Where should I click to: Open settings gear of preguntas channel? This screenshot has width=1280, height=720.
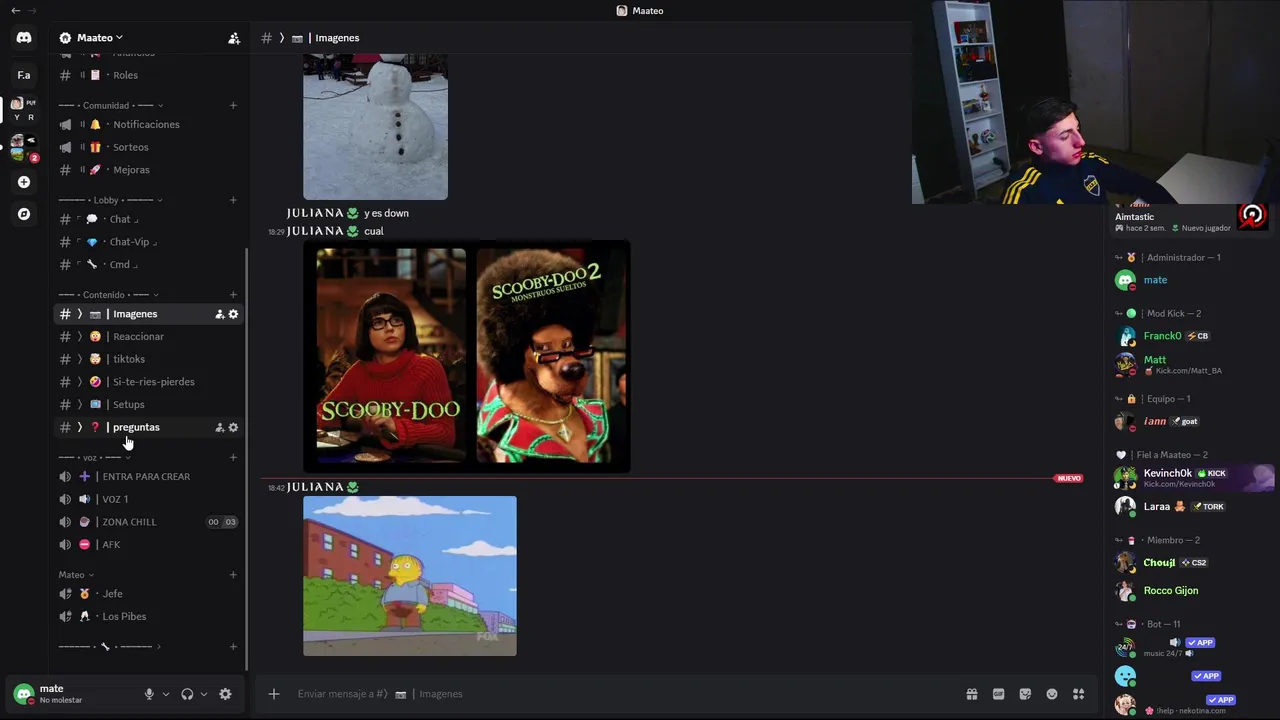234,427
